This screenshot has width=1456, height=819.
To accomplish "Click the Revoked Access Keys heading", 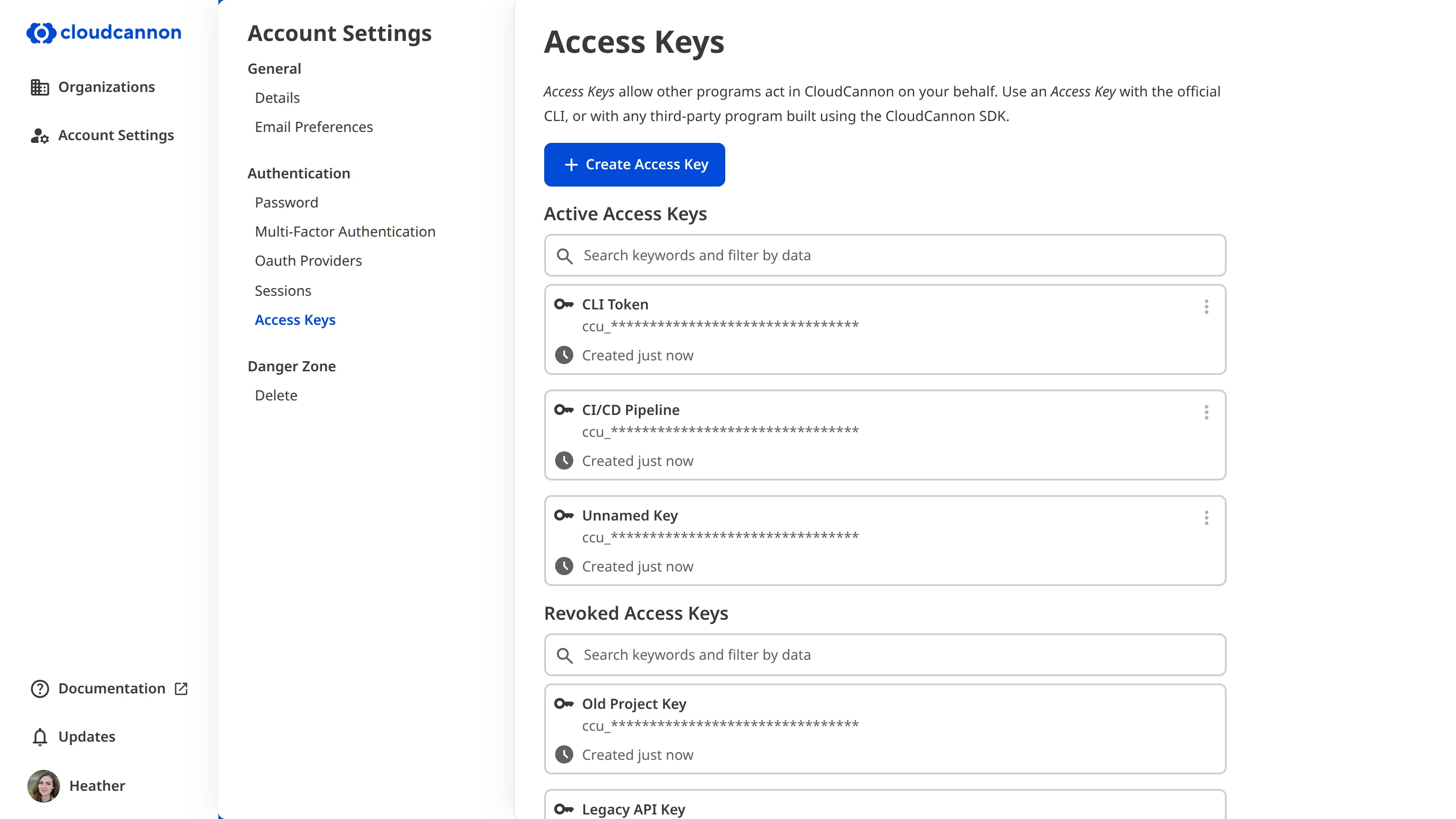I will 636,614.
